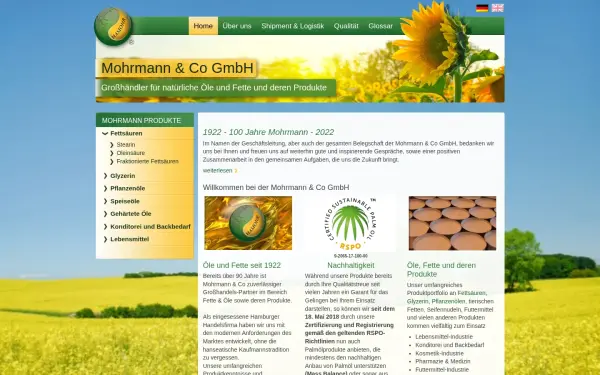The height and width of the screenshot is (375, 600).
Task: Click Willkommen bei der Mohrmann heading
Action: coord(276,188)
